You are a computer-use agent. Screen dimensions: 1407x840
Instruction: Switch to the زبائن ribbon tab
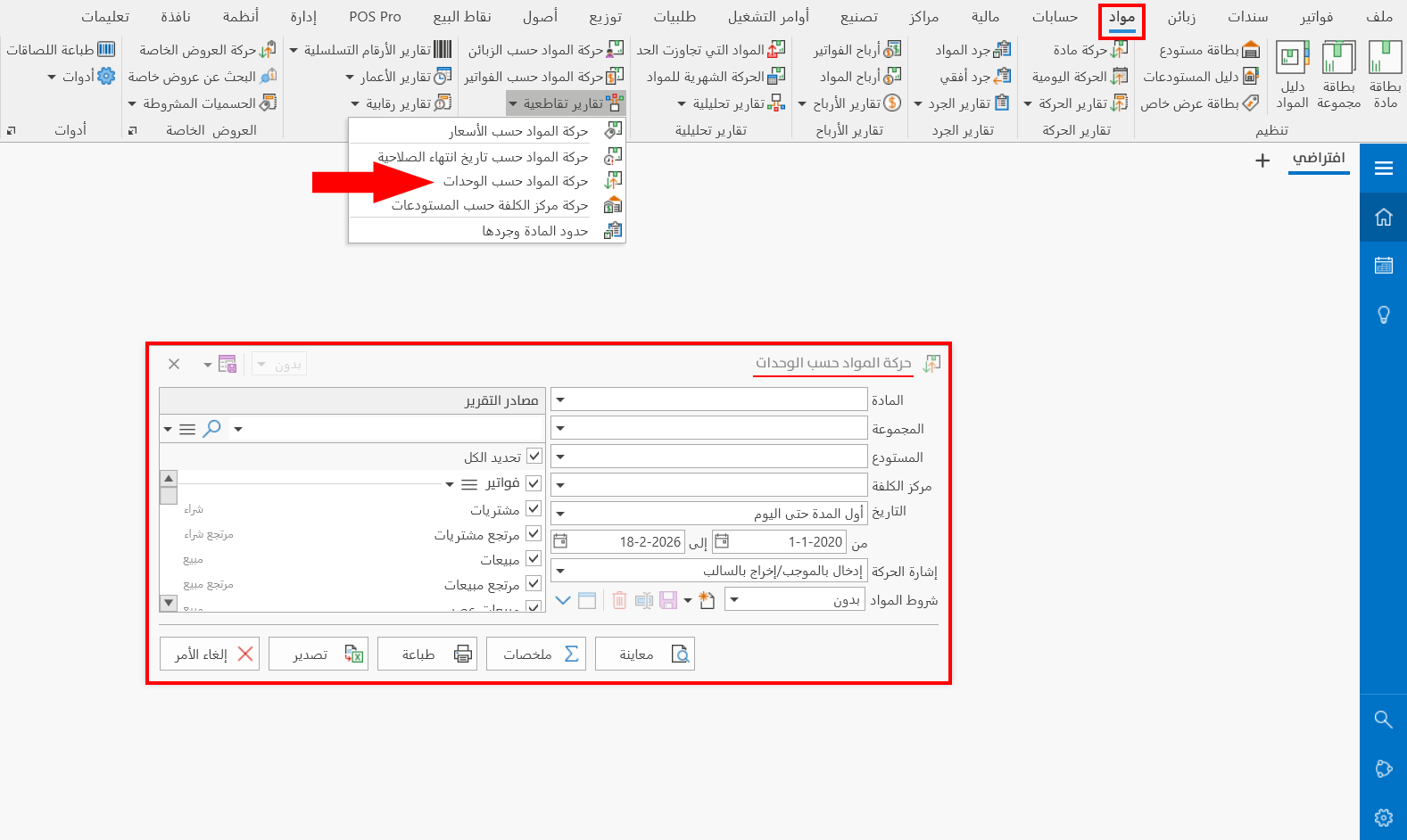[1181, 17]
